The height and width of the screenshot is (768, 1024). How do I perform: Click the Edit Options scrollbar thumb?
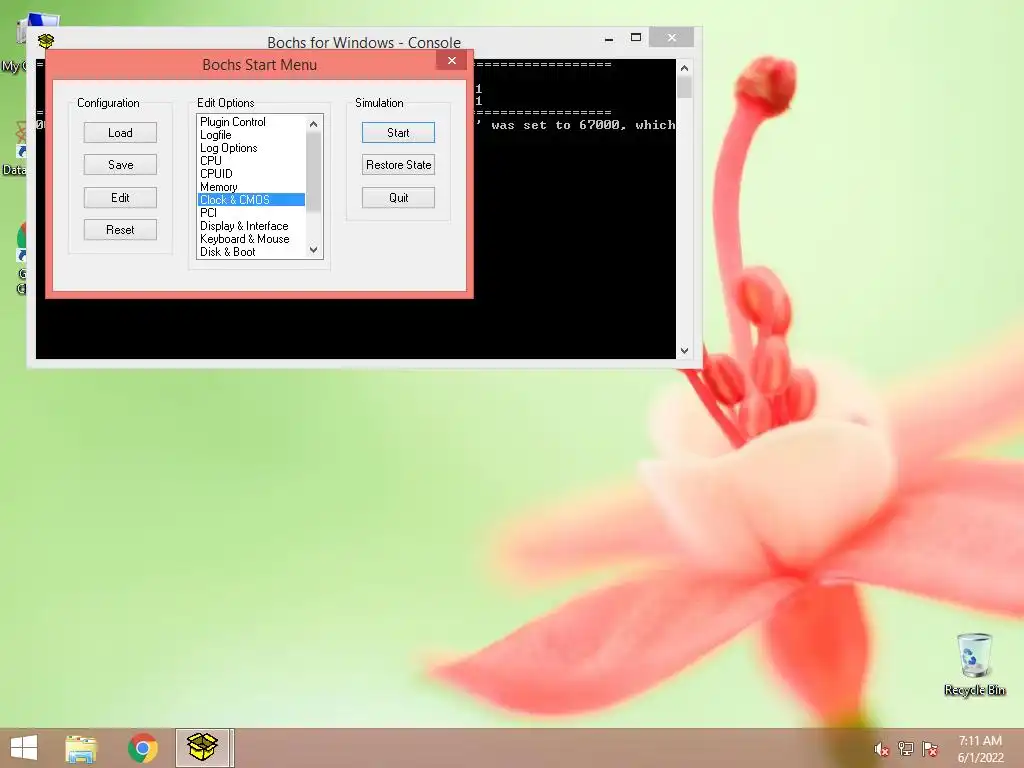[313, 172]
